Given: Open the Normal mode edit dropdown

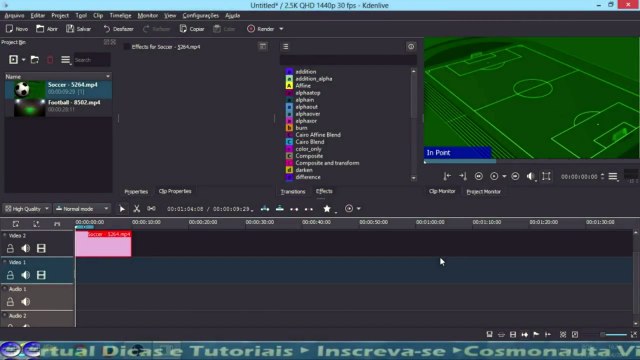Looking at the screenshot, I should click(x=82, y=209).
